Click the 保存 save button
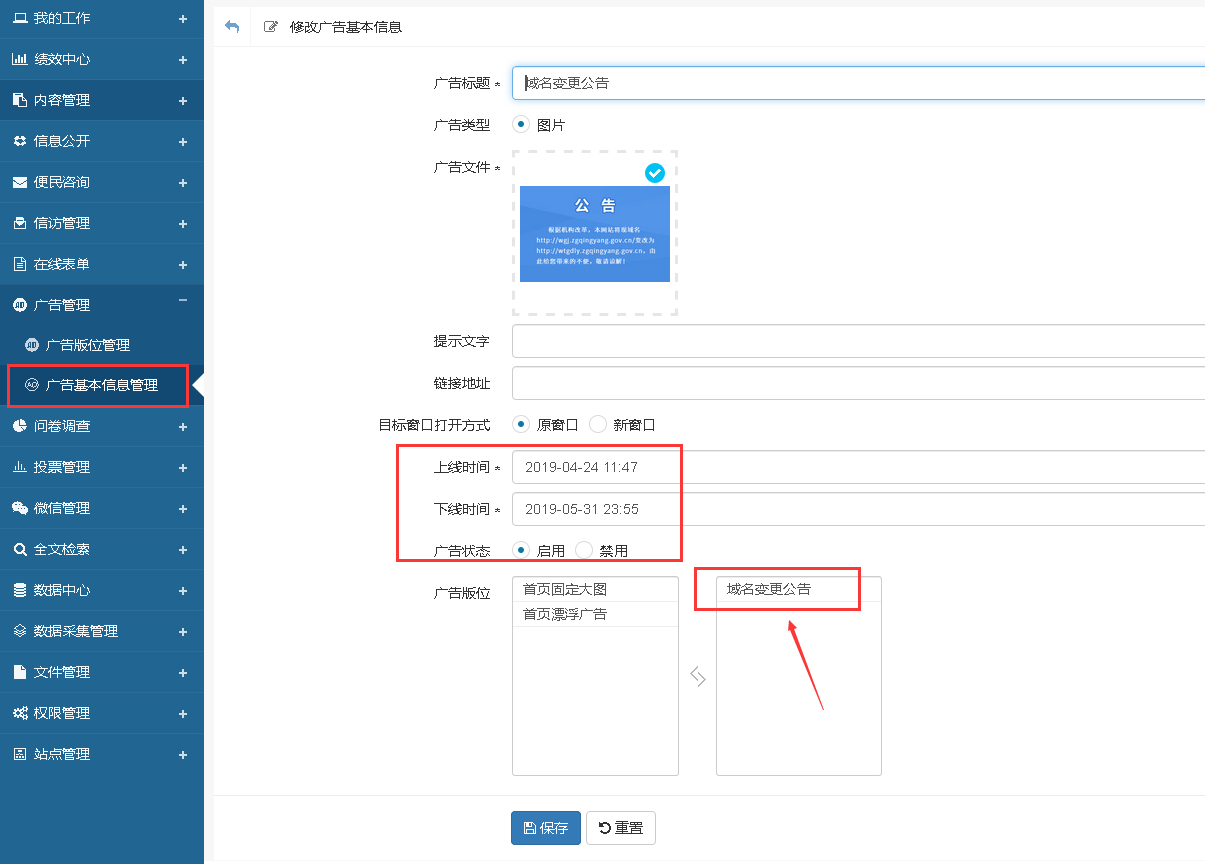 point(545,828)
